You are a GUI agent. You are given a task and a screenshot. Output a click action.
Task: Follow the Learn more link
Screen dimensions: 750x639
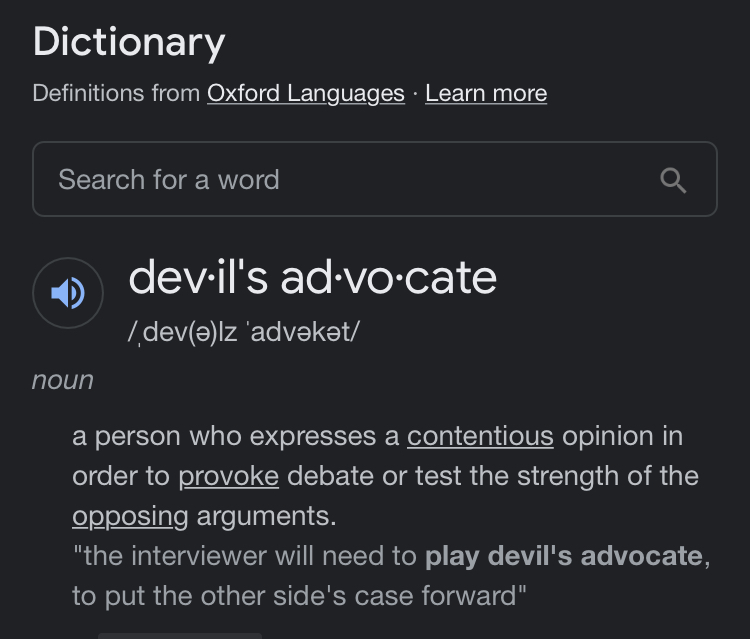486,93
